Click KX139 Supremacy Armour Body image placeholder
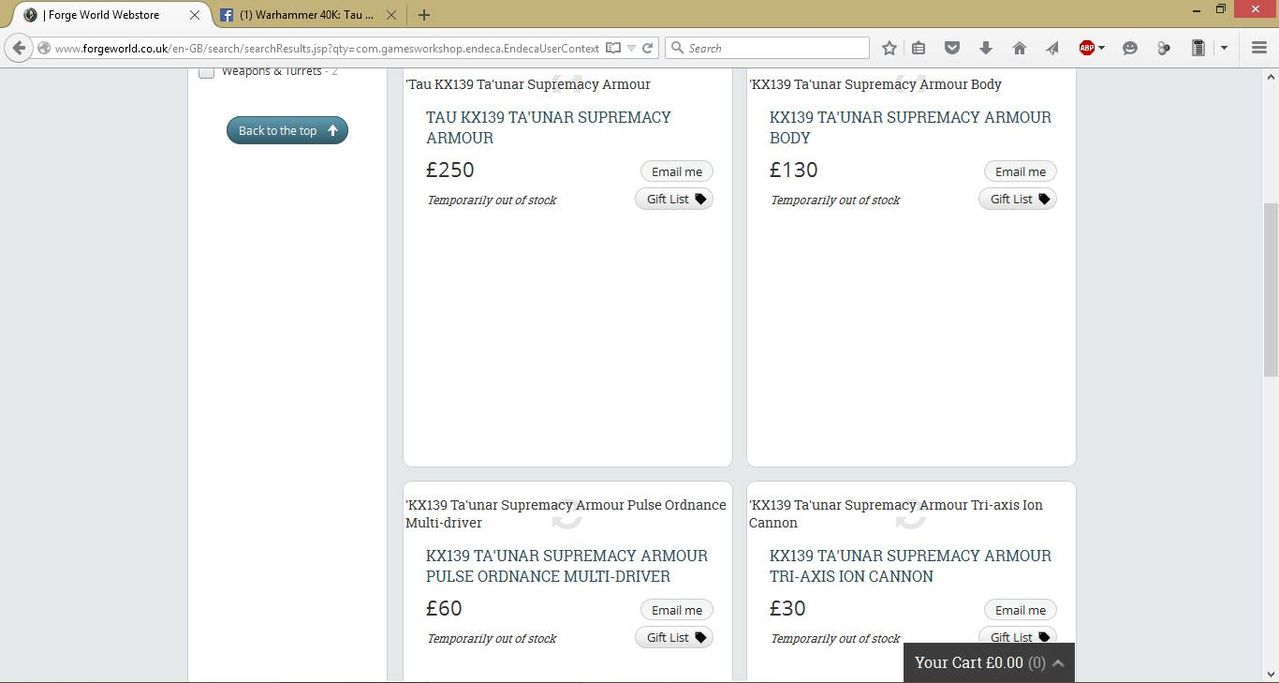The image size is (1279, 683). coord(910,84)
